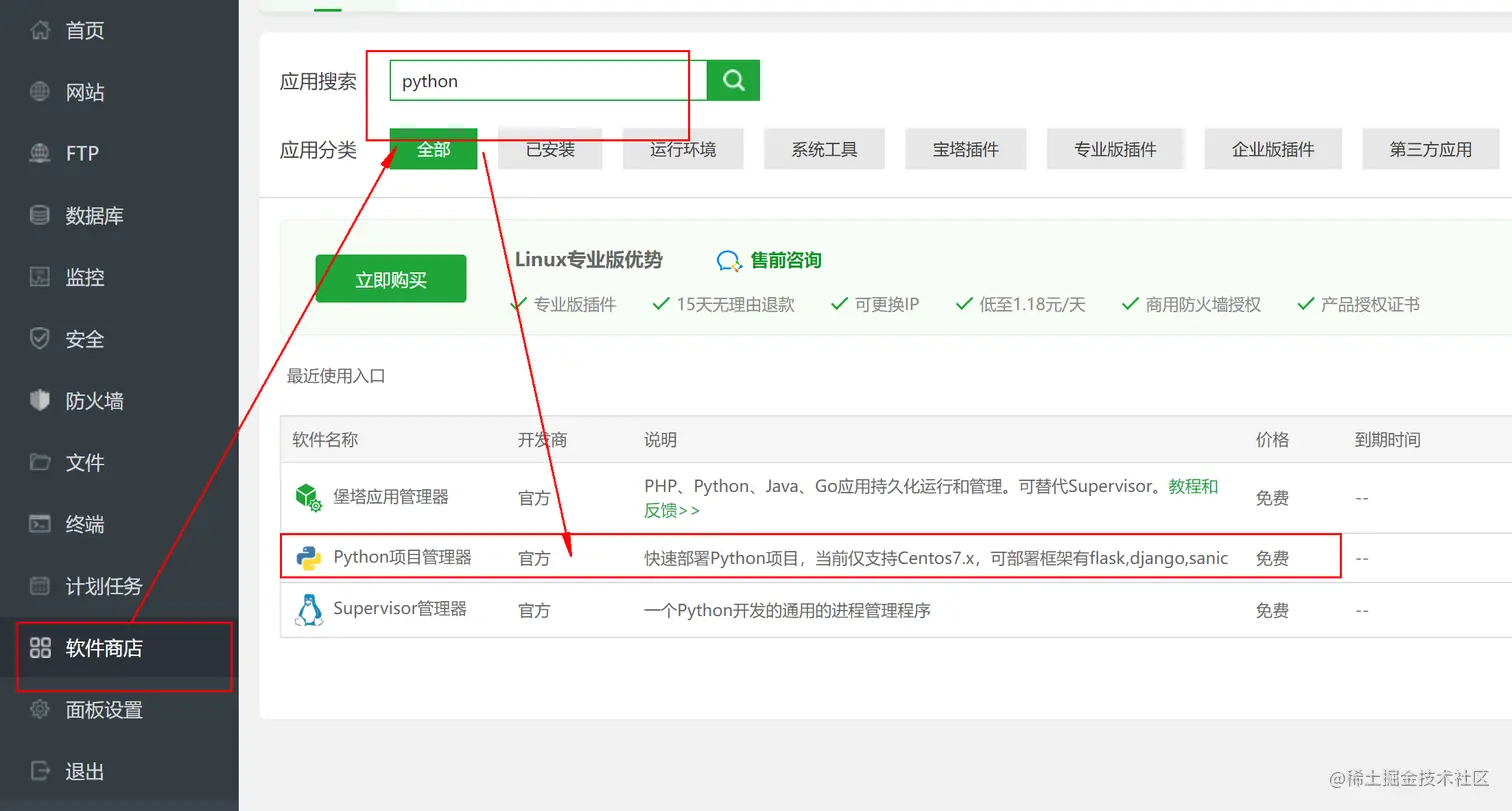
Task: Click the FTP globe icon in sidebar
Action: tap(40, 154)
